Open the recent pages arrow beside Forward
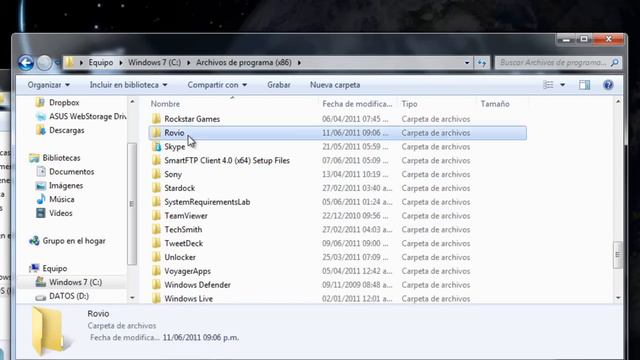This screenshot has width=640, height=360. [x=57, y=63]
